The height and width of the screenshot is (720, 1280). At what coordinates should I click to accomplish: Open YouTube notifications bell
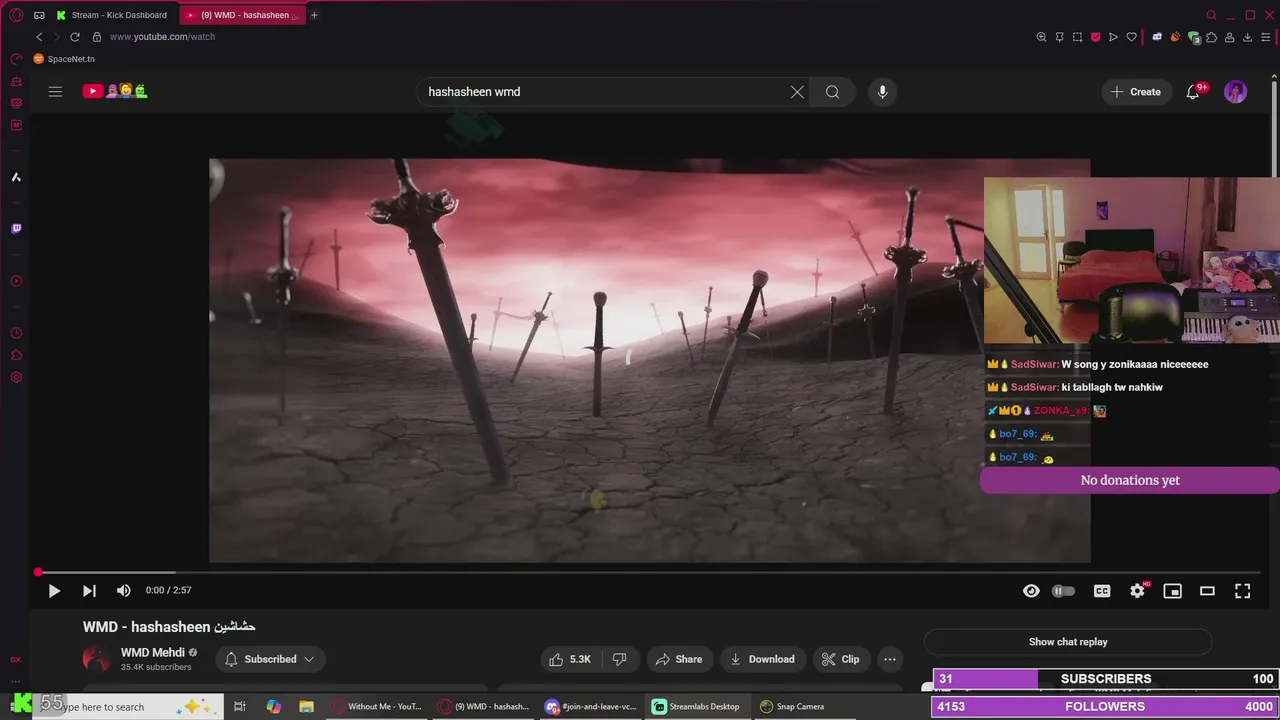pyautogui.click(x=1193, y=92)
